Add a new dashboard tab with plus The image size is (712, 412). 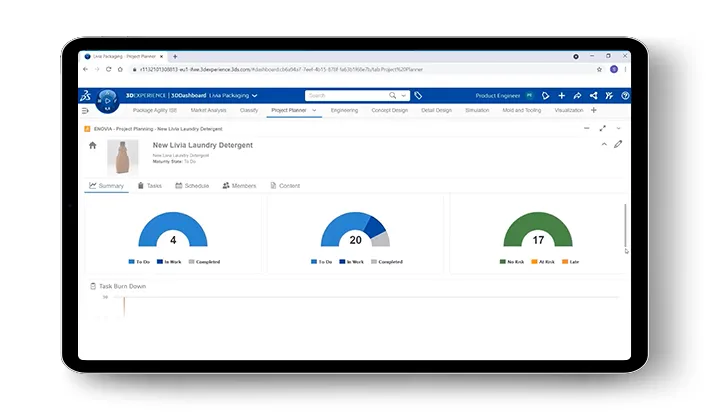click(593, 110)
